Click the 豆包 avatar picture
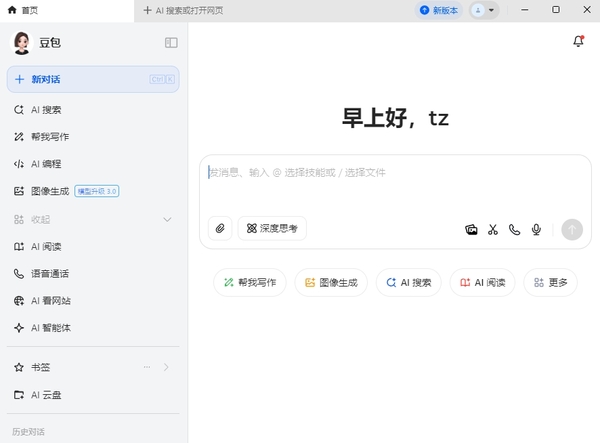Image resolution: width=600 pixels, height=443 pixels. (x=21, y=43)
